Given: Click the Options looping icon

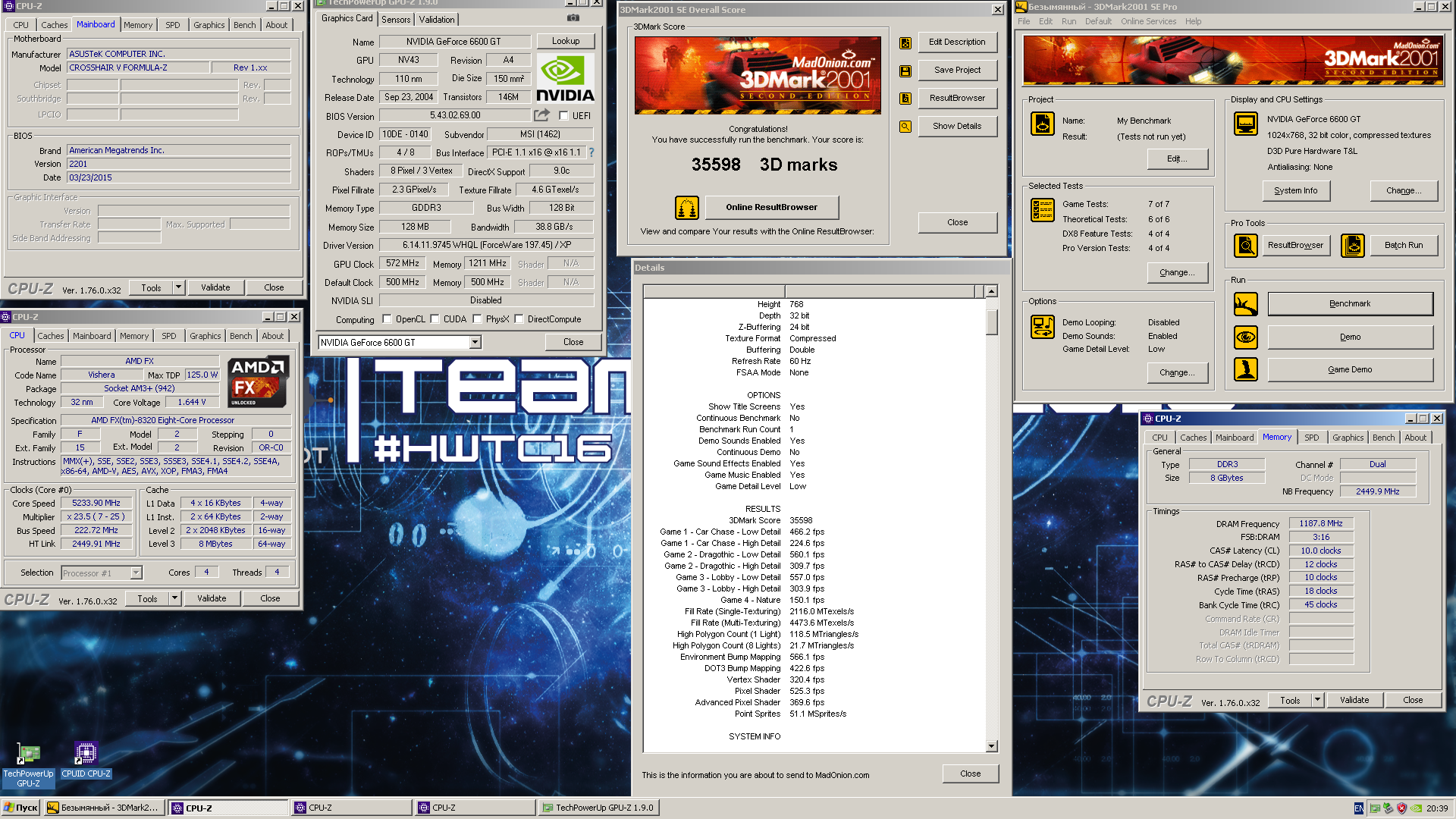Looking at the screenshot, I should 1043,327.
